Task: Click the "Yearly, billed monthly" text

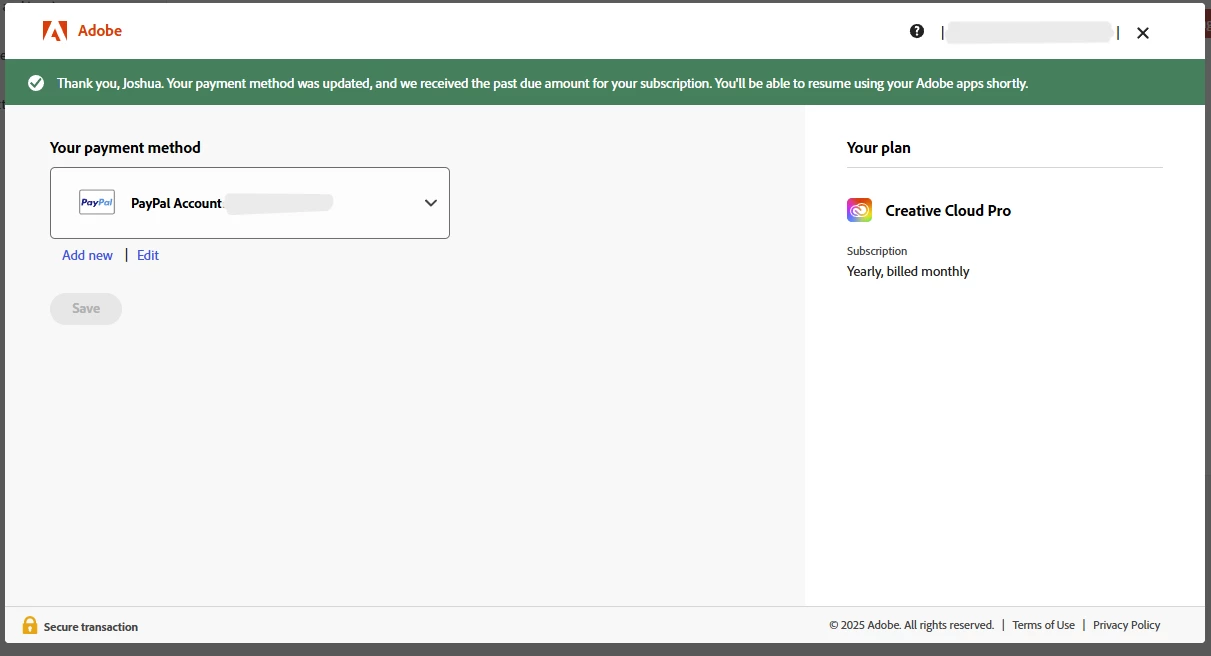Action: (908, 271)
